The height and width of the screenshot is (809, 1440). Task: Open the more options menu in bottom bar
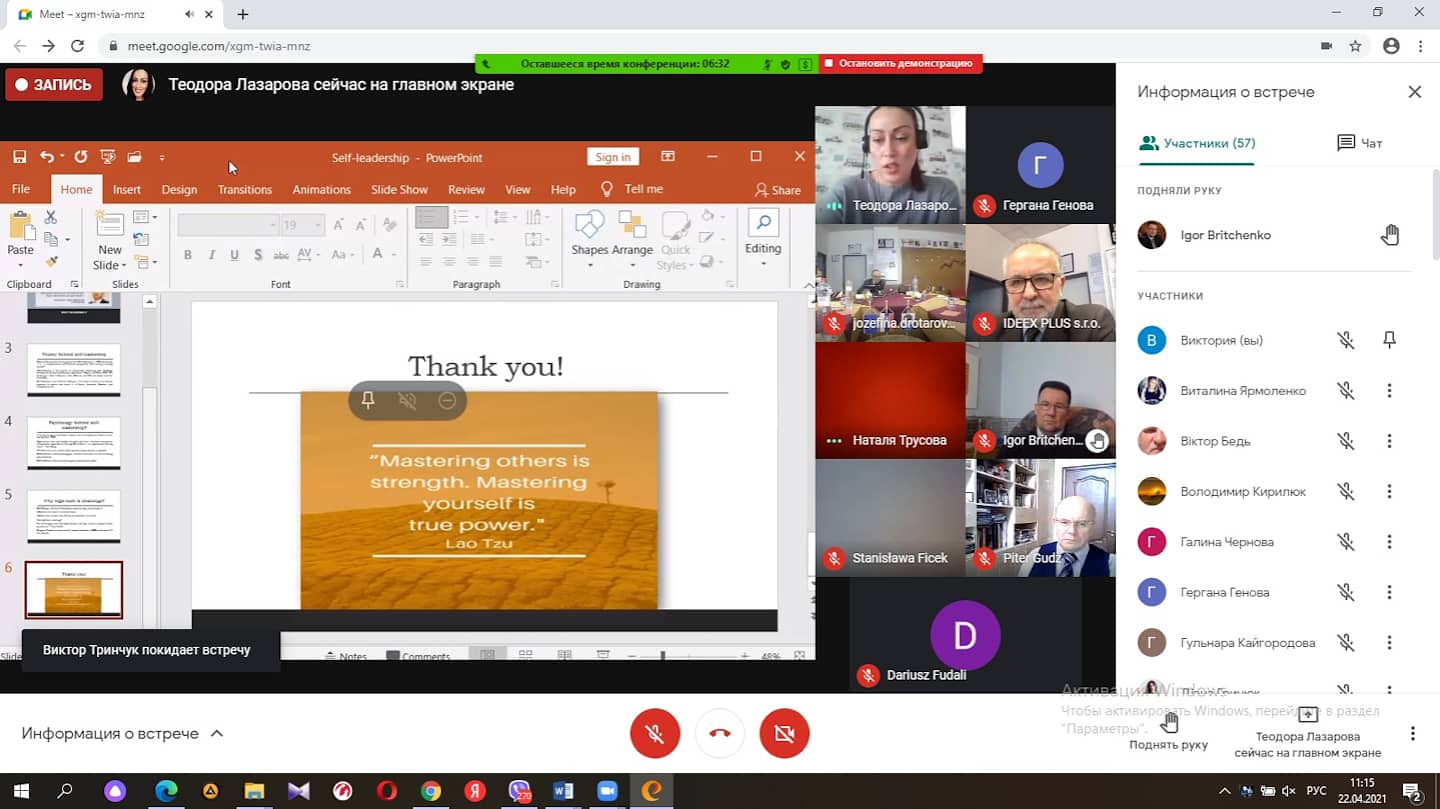pos(1412,734)
